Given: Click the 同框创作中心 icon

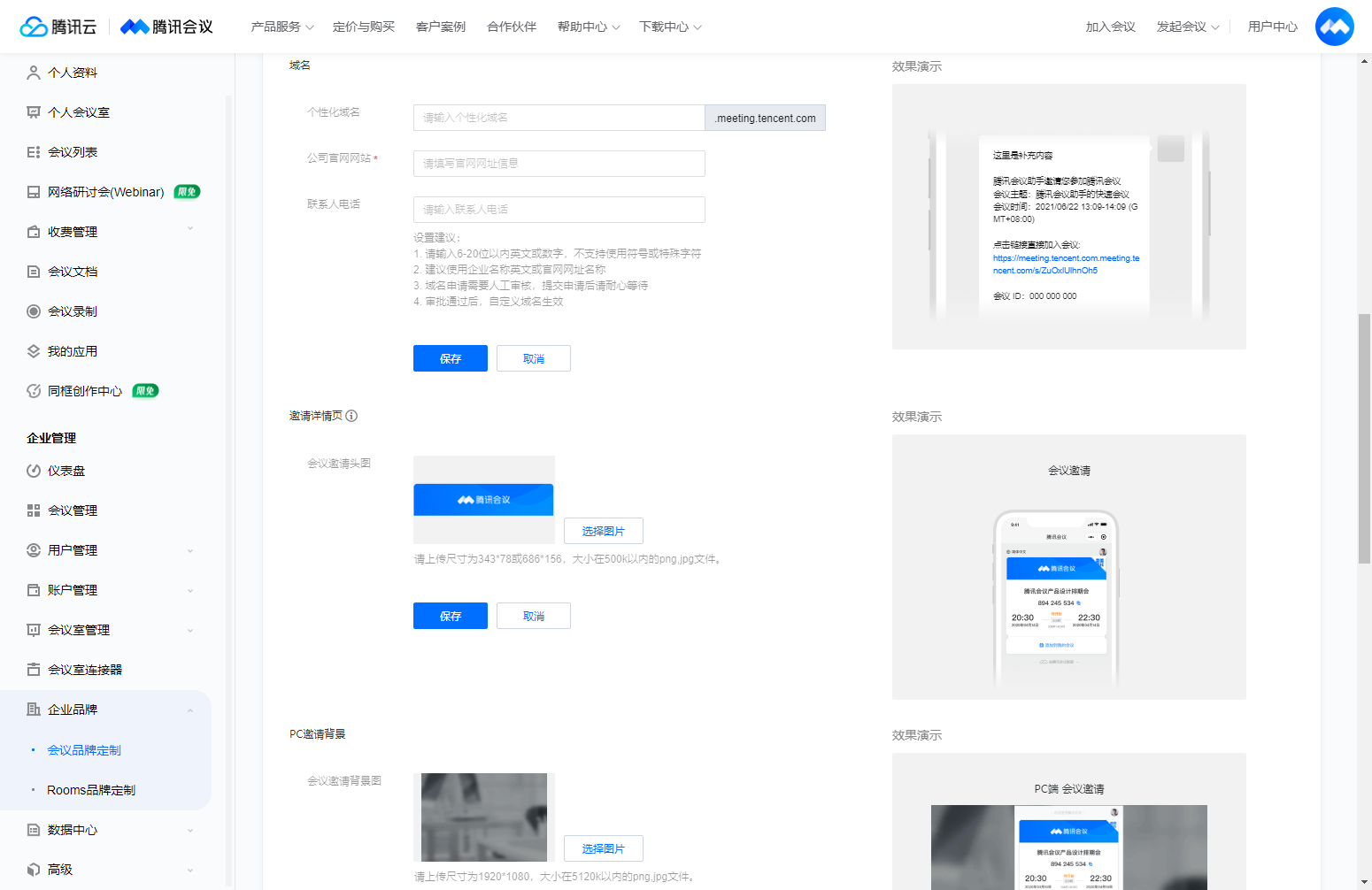Looking at the screenshot, I should click(34, 391).
